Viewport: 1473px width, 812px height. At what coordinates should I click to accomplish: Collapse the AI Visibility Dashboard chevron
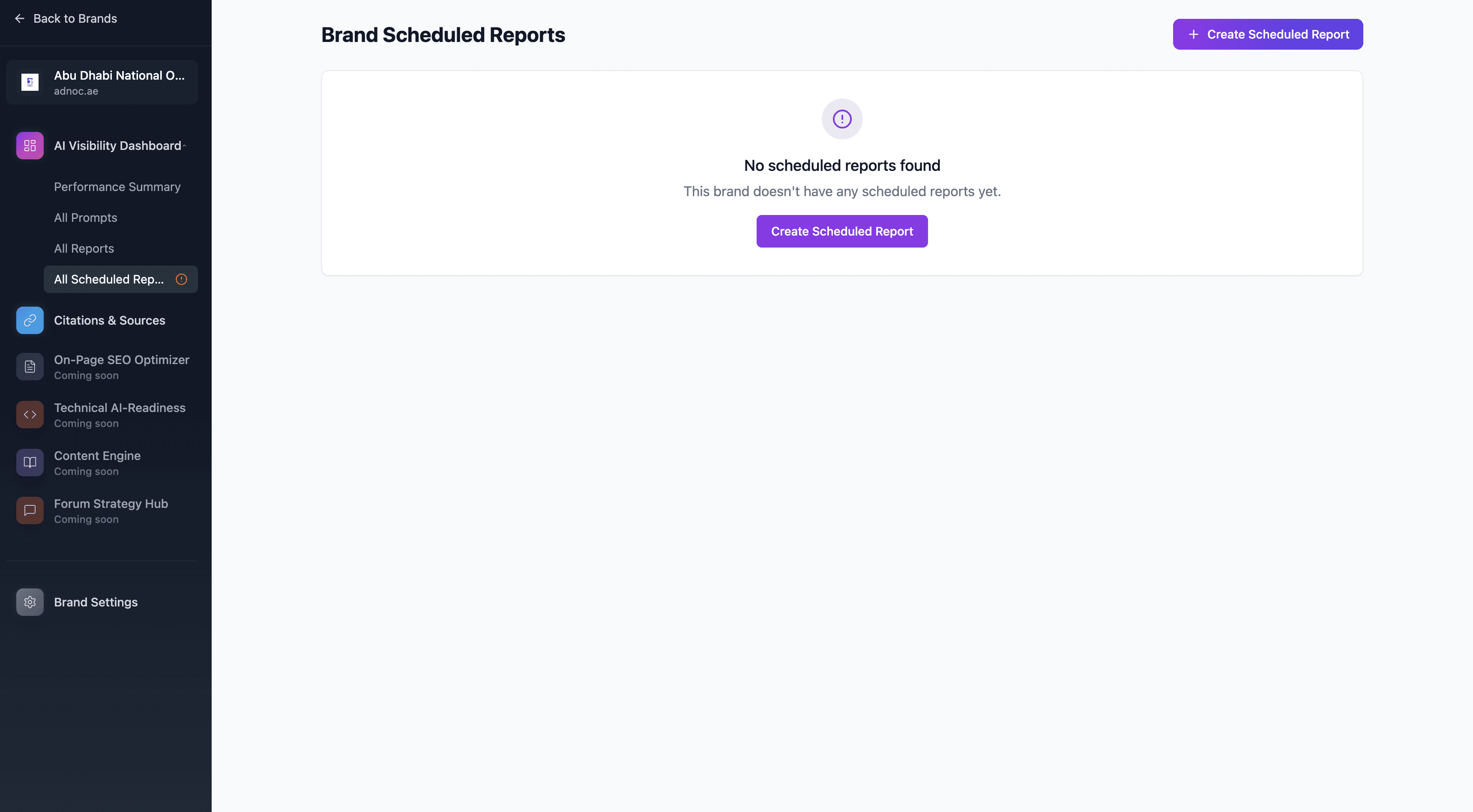click(184, 146)
